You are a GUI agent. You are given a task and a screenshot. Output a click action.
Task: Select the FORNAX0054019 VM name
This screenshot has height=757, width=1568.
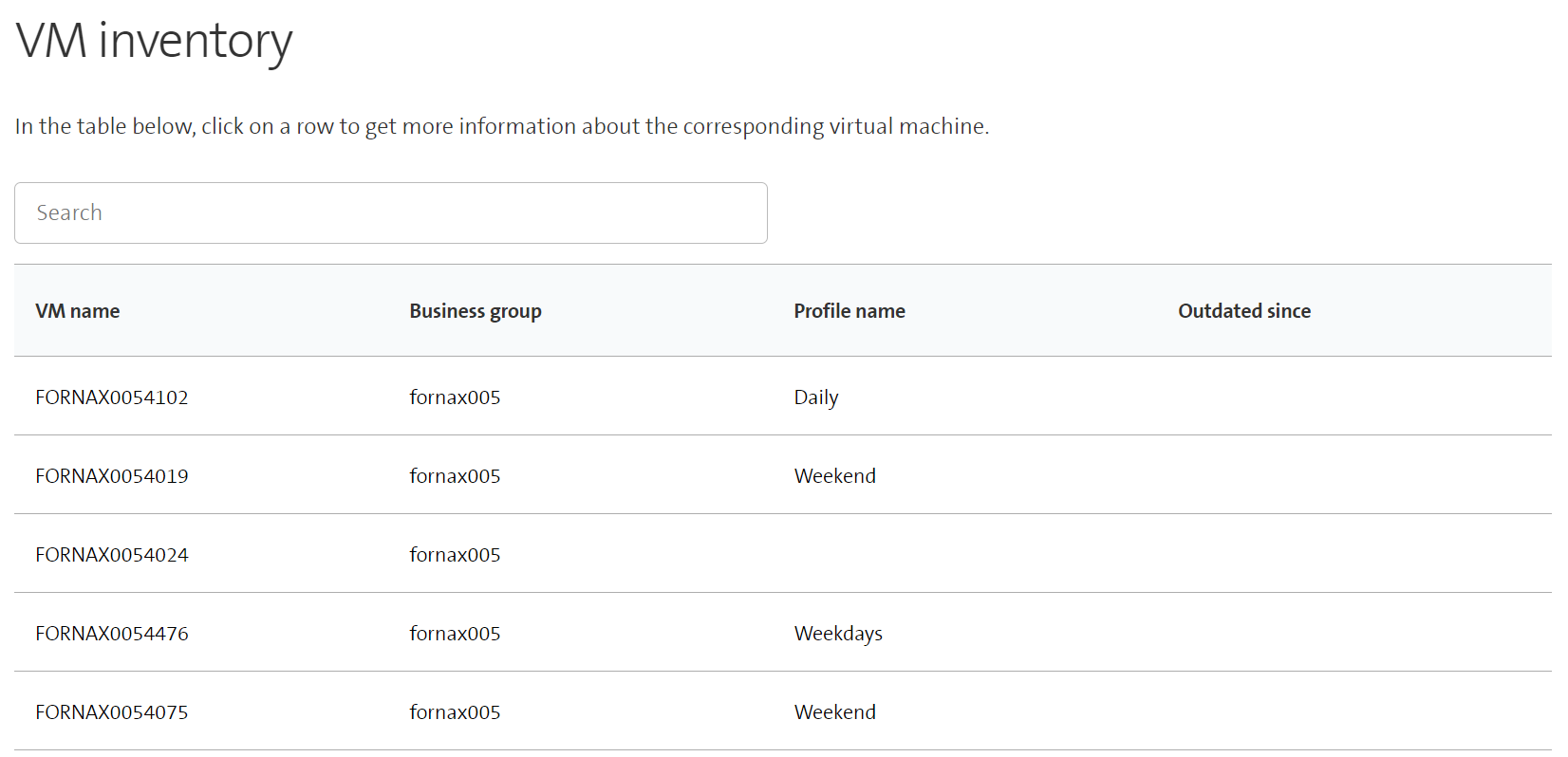pyautogui.click(x=112, y=476)
